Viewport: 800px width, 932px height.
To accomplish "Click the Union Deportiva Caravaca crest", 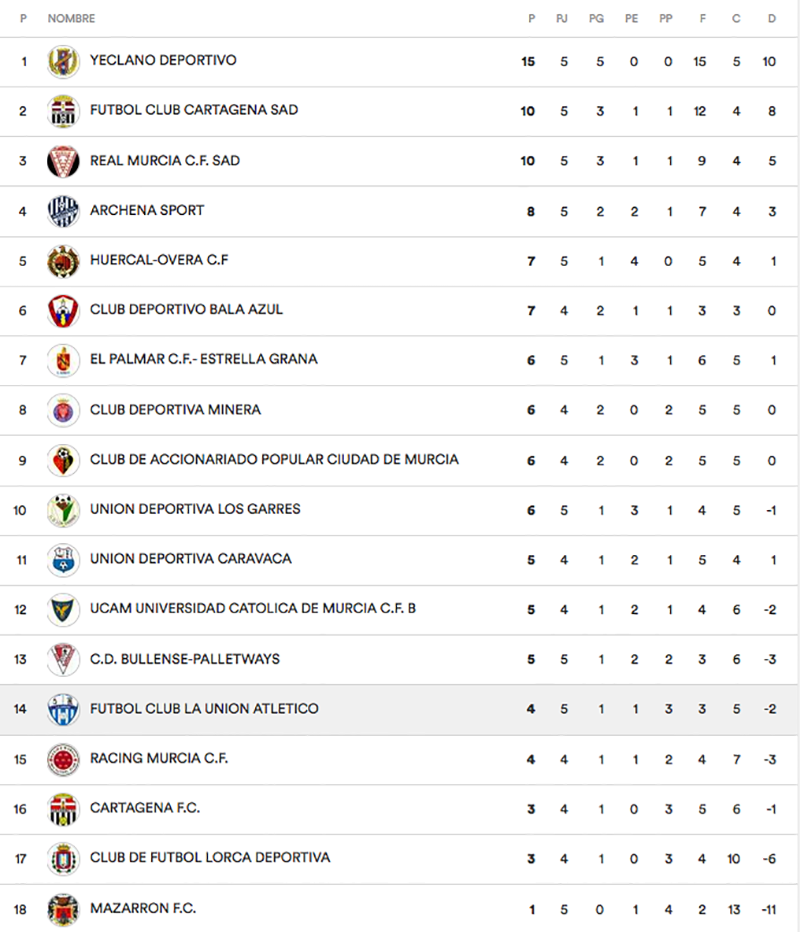I will (63, 560).
